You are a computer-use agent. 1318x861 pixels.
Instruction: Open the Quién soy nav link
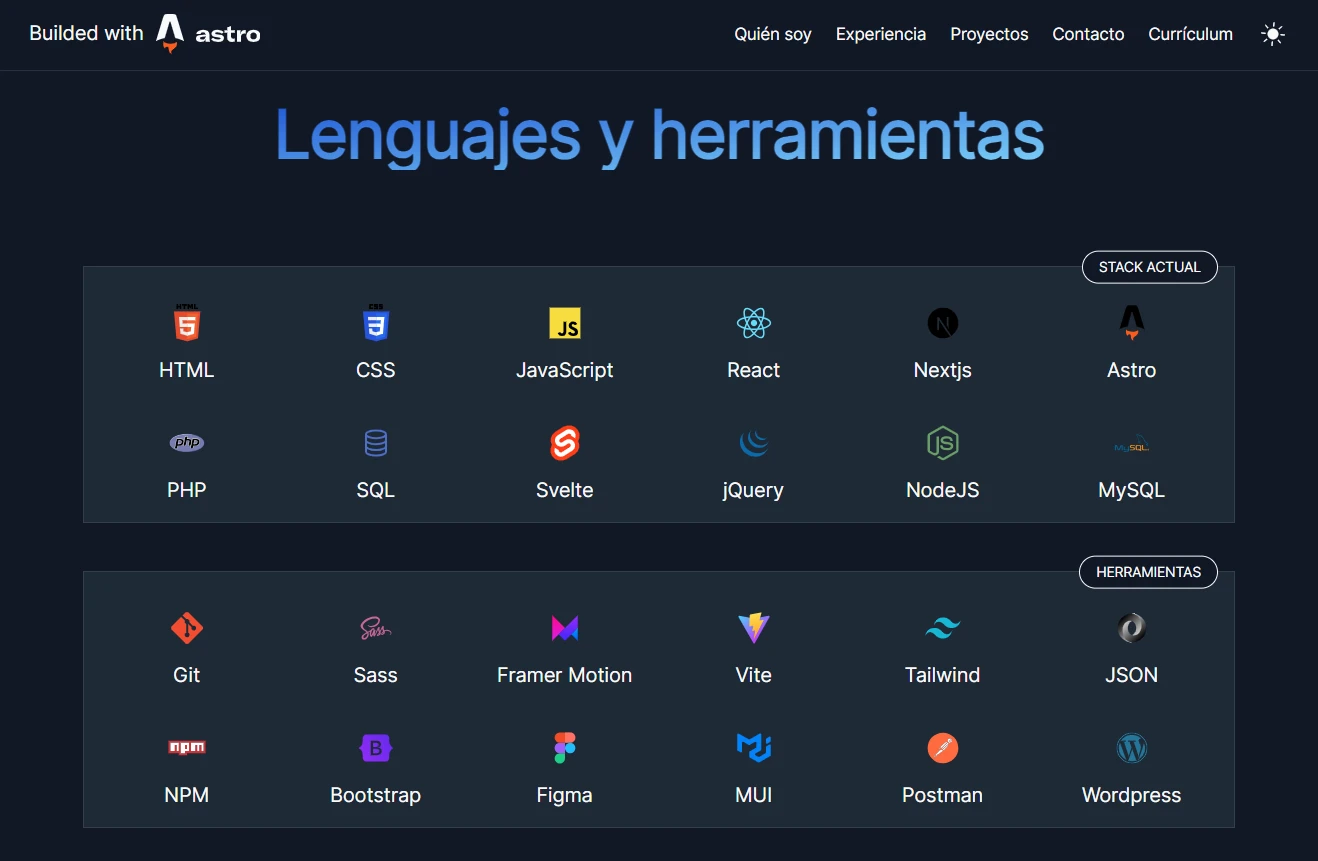772,34
